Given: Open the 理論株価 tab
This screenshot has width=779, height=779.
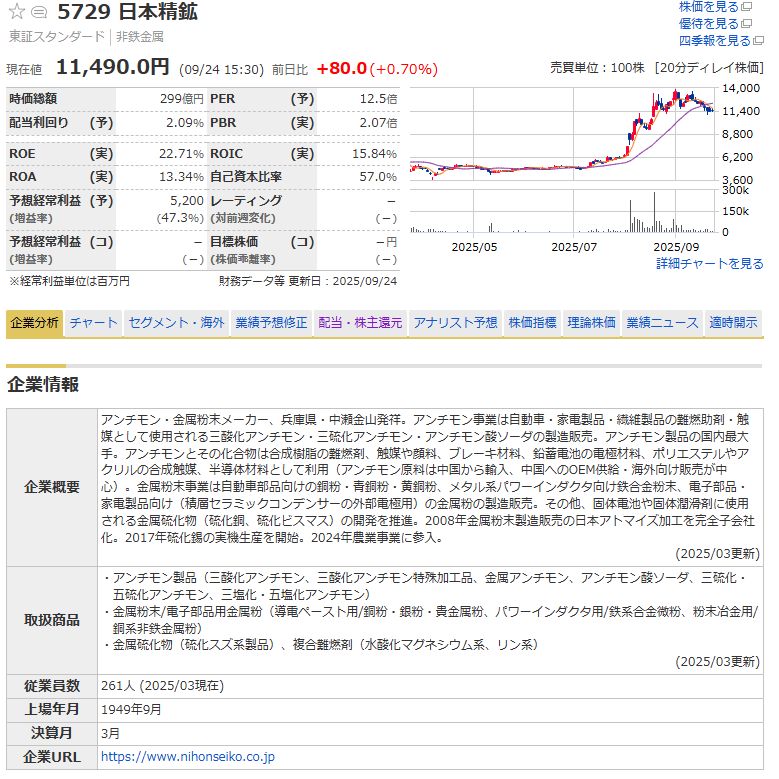Looking at the screenshot, I should [x=592, y=323].
